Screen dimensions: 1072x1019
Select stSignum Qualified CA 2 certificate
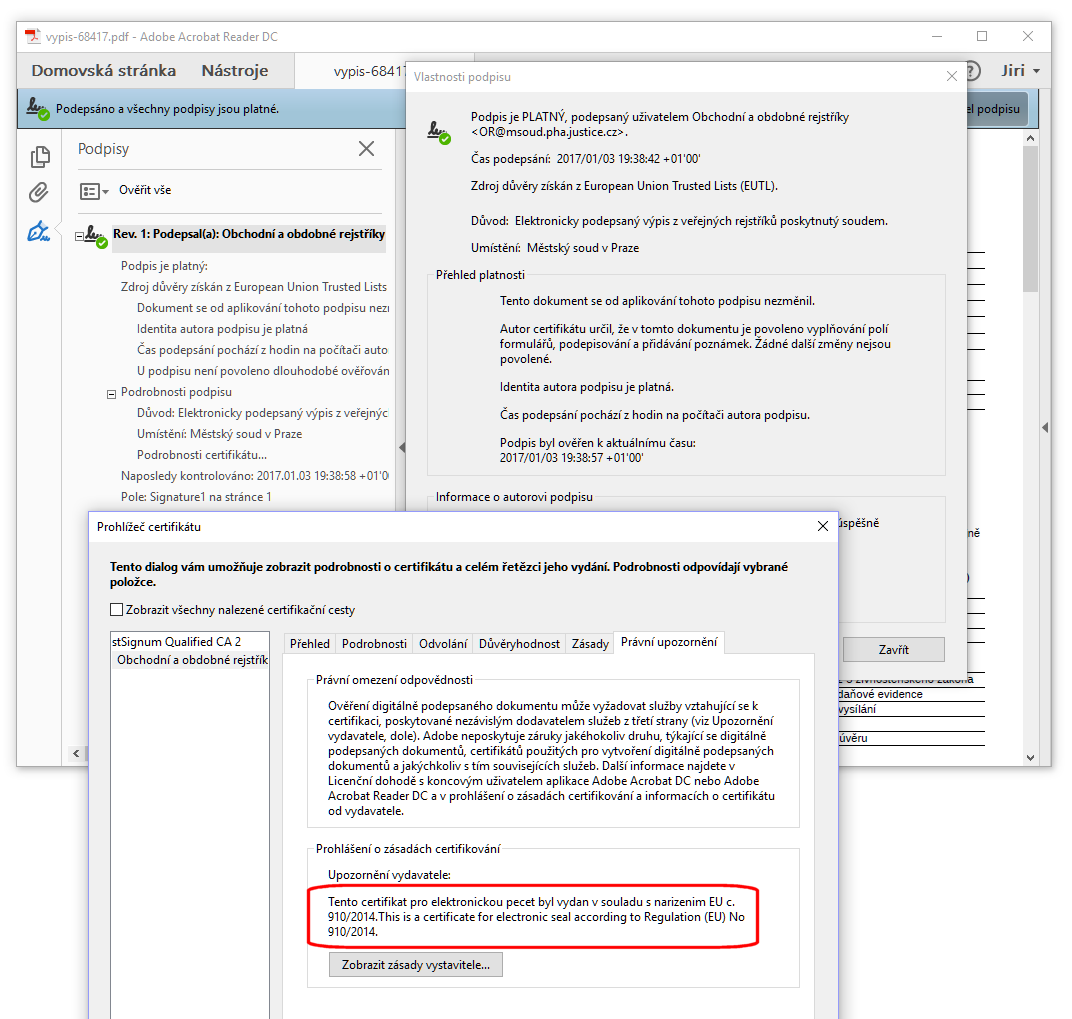click(176, 641)
